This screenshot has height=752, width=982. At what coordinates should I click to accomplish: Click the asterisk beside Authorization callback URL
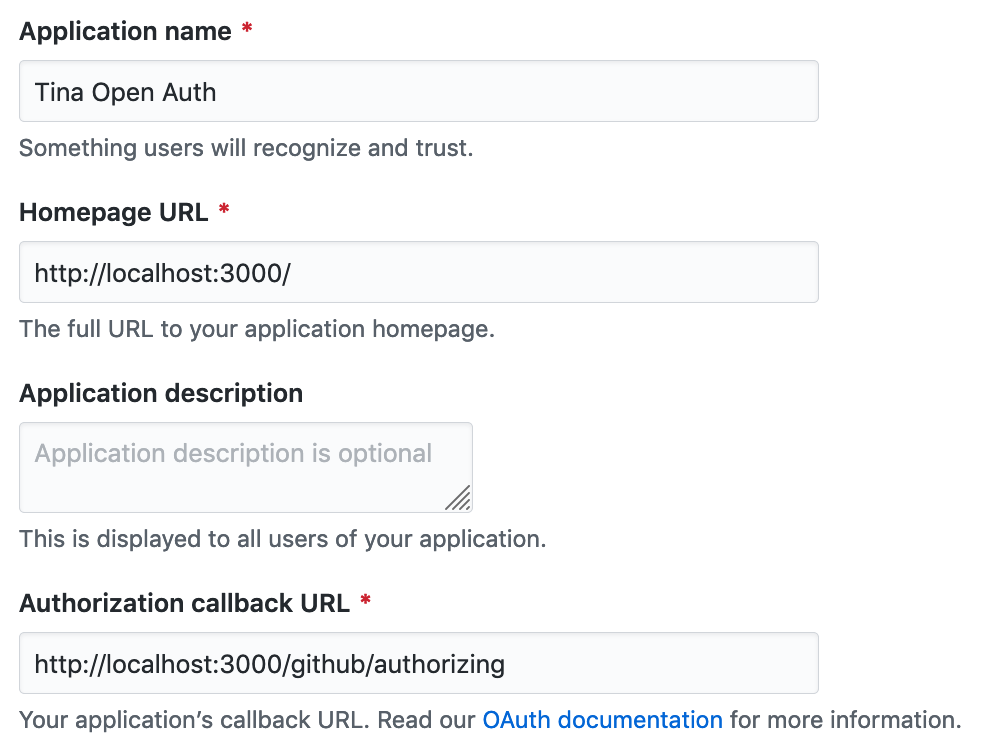[x=366, y=600]
